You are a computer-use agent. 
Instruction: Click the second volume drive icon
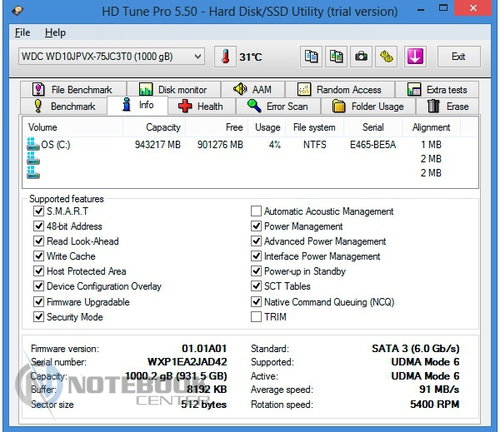33,158
